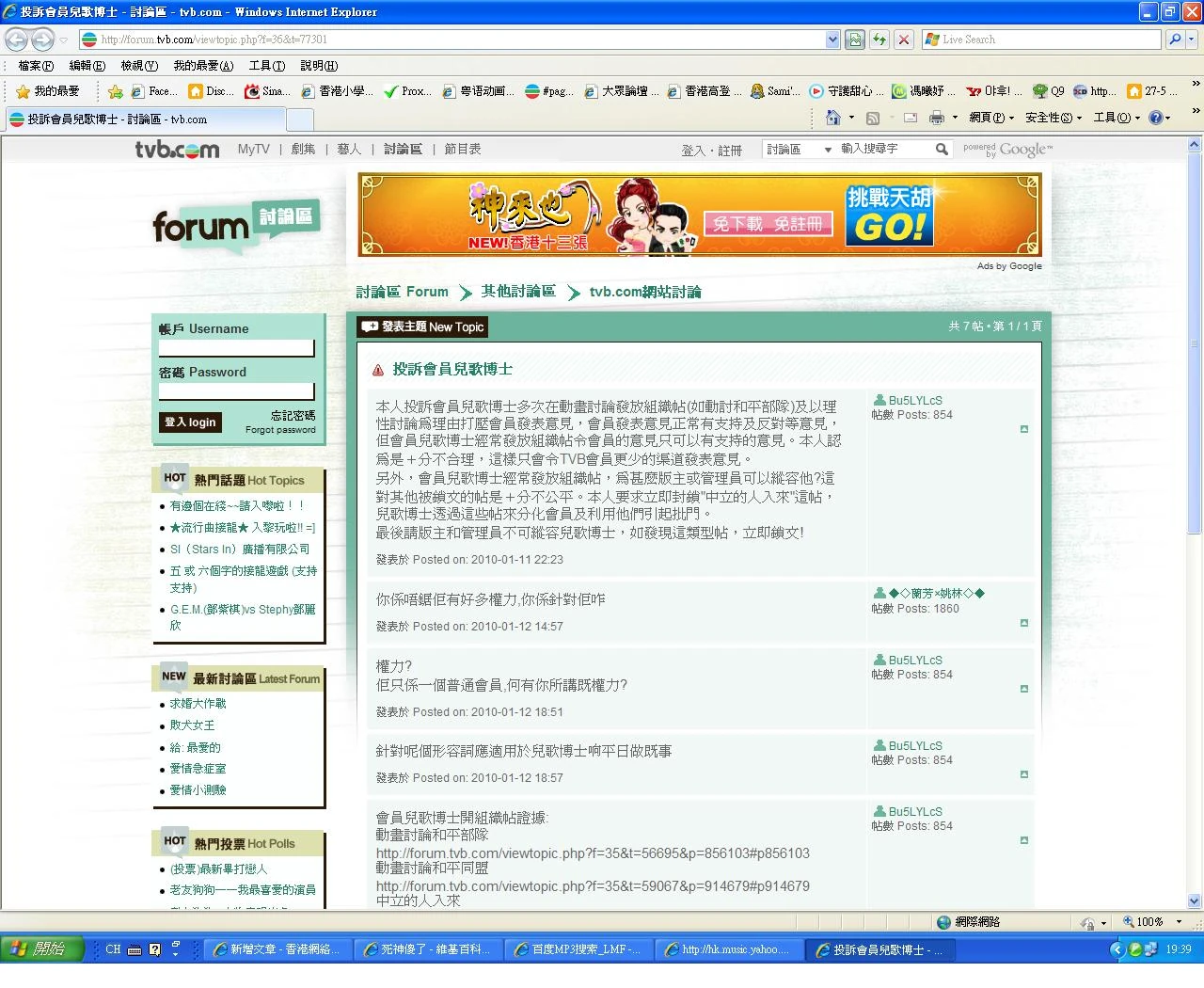Click the Windows Start 開始 button

tap(41, 949)
